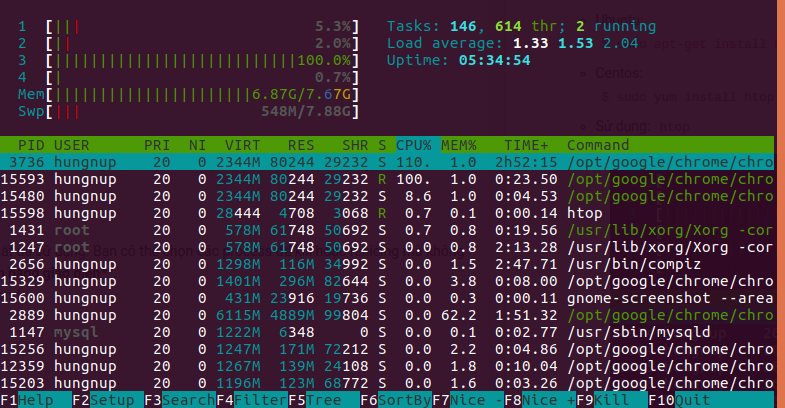The image size is (785, 408).
Task: Click the F1 Help function key
Action: pyautogui.click(x=36, y=400)
